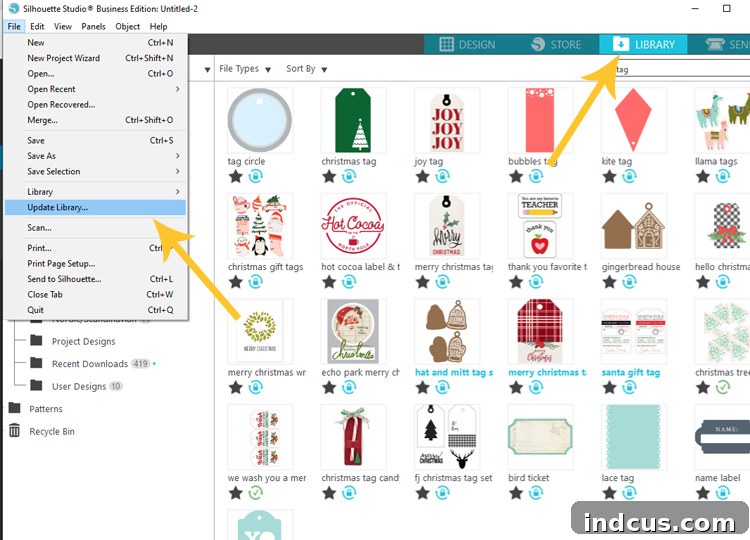Toggle favorite star for hot cocoa label
This screenshot has height=540, width=750.
click(329, 282)
